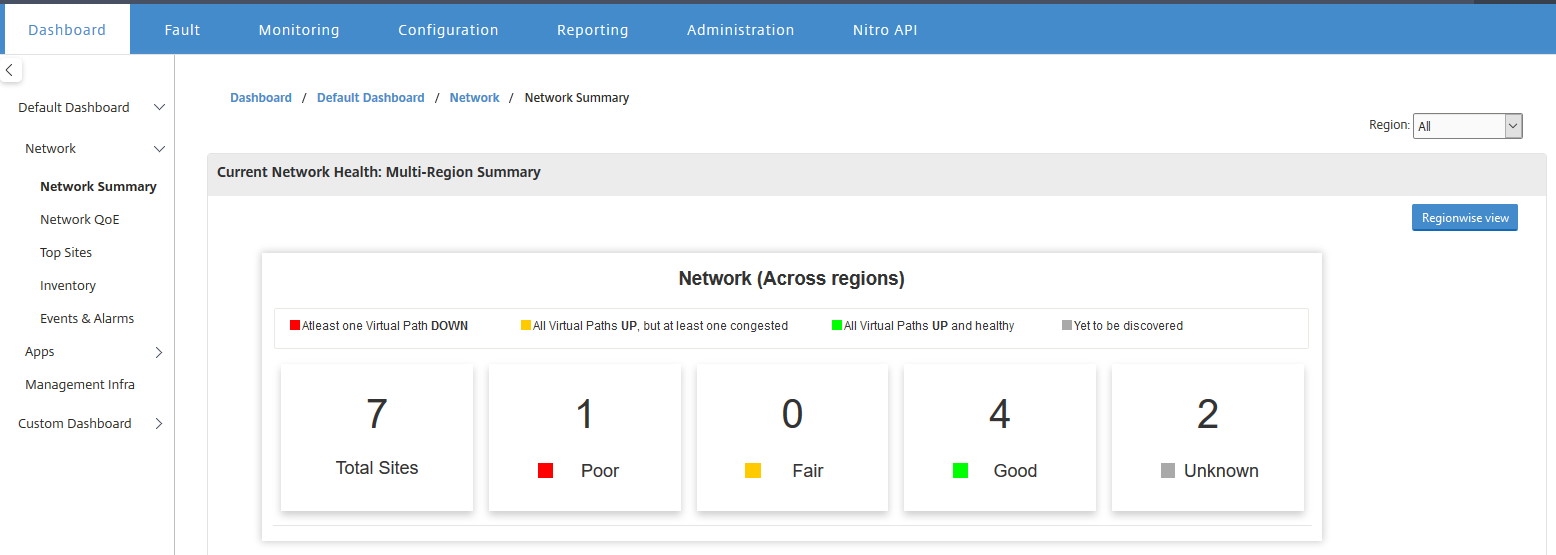Open the Nitro API tab
Viewport: 1556px width, 555px height.
[885, 30]
